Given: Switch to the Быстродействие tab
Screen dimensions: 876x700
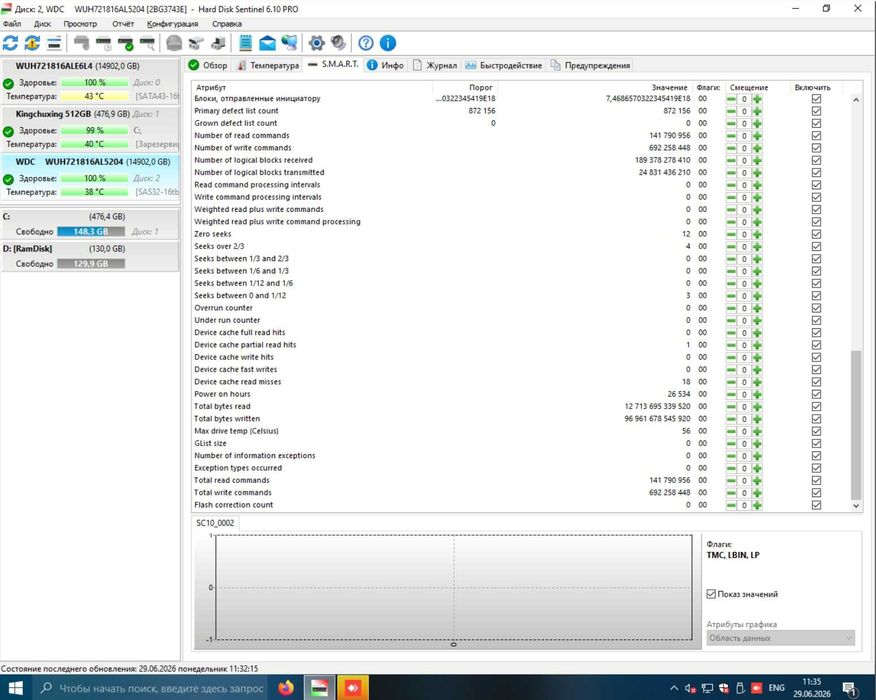Looking at the screenshot, I should point(503,65).
